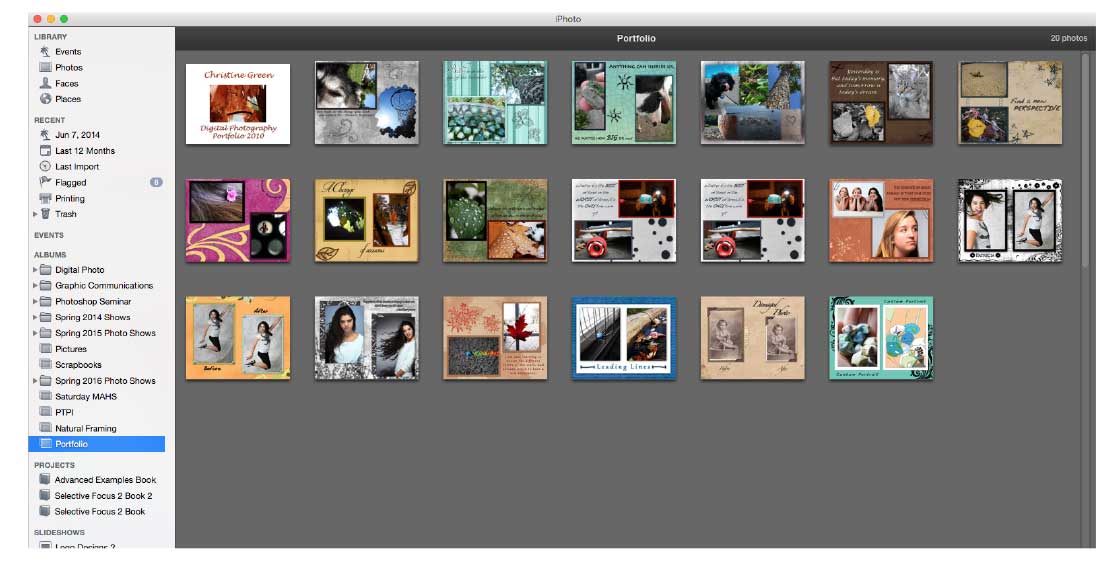This screenshot has height=566, width=1113.
Task: Click the Saturday MAHS album icon
Action: [x=45, y=396]
